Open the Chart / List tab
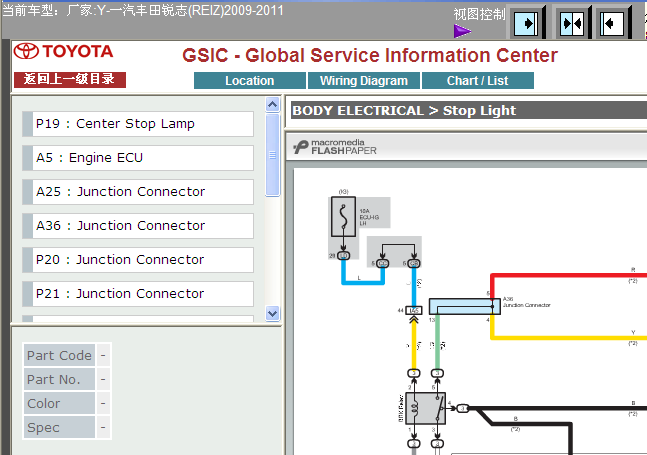Screen dimensions: 647x455 pos(477,80)
